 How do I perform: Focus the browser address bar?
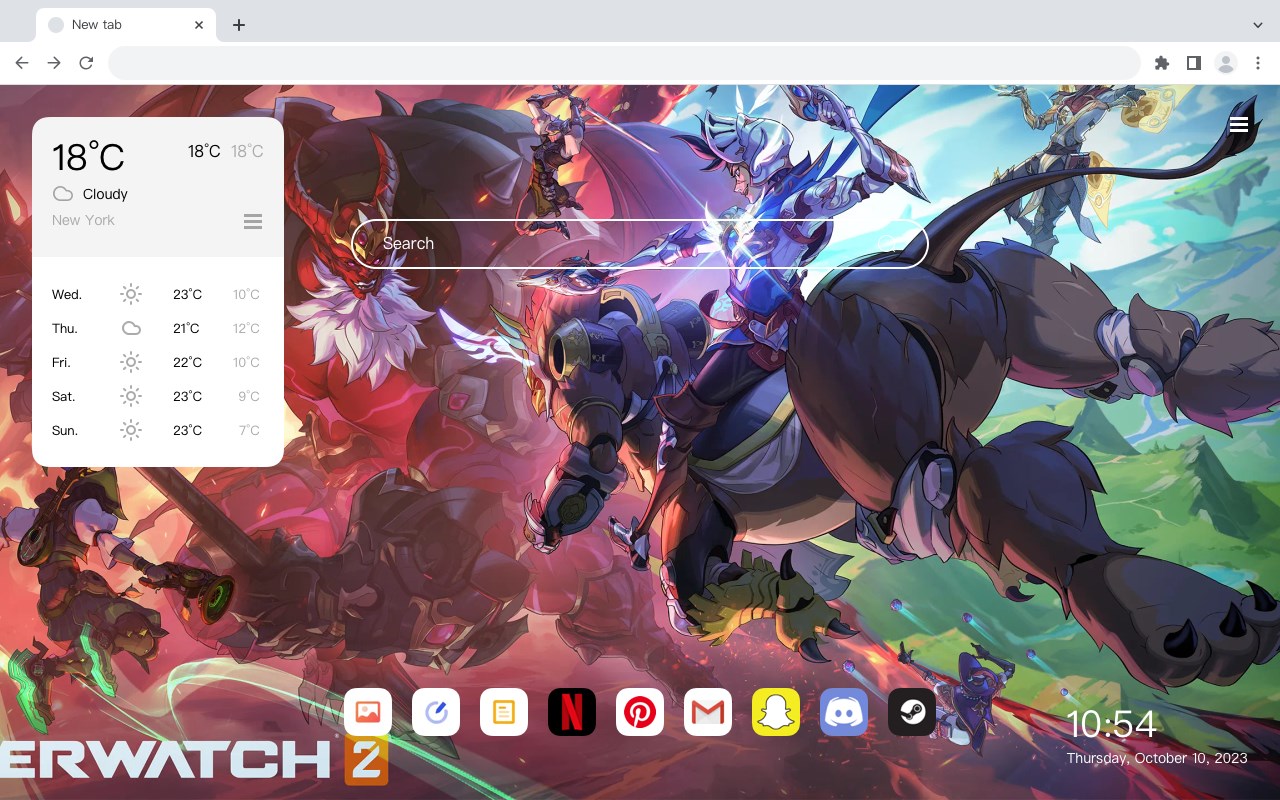point(624,63)
